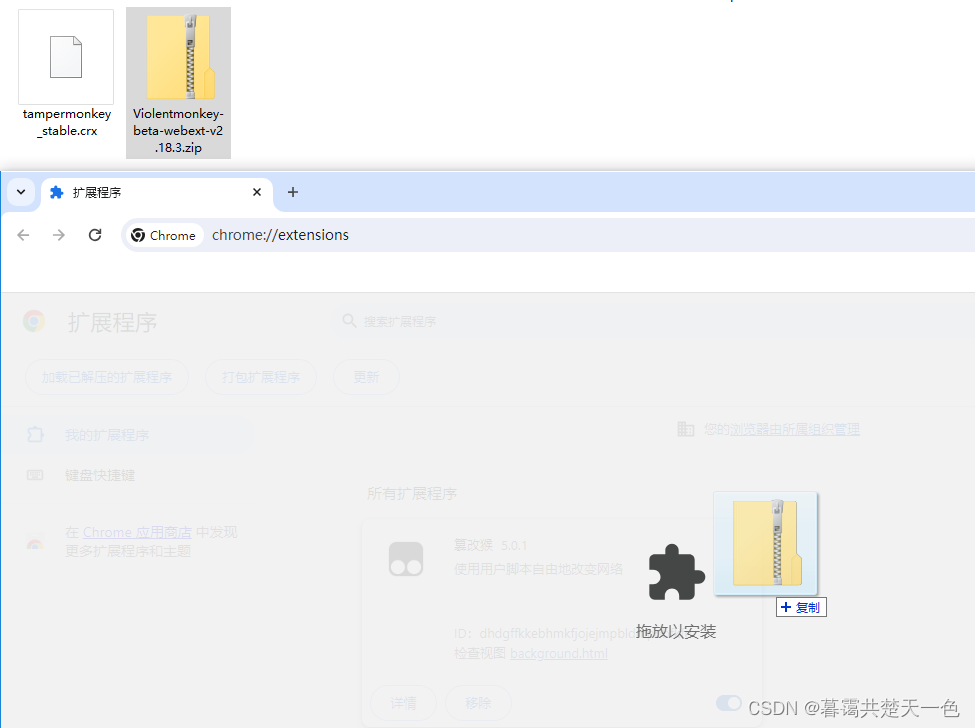
Task: Select the Violentmonkey-beta-webext-v2.18.3.zip file
Action: point(178,83)
